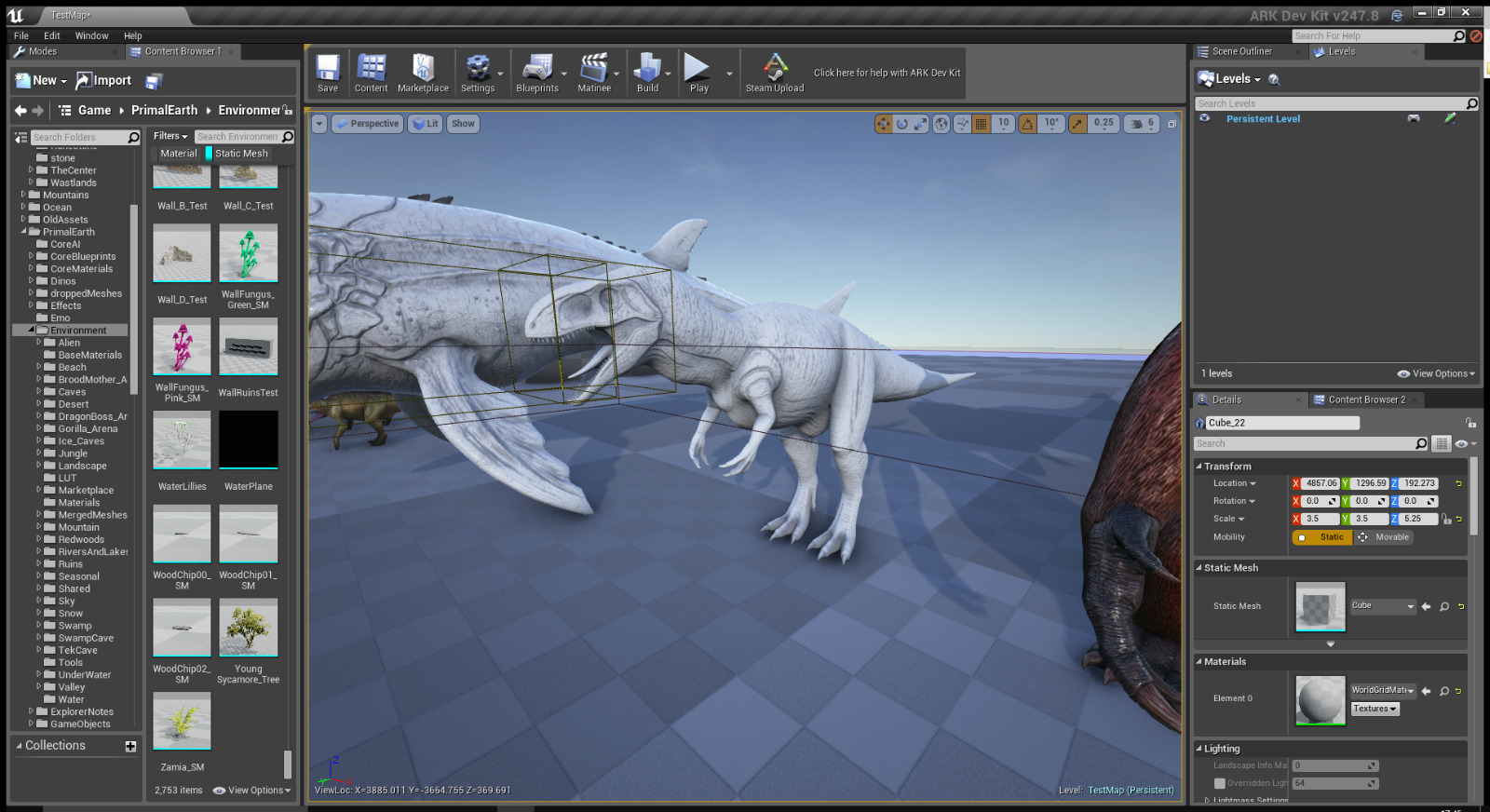The height and width of the screenshot is (812, 1490).
Task: Switch world/local coordinate system globe icon
Action: (941, 124)
